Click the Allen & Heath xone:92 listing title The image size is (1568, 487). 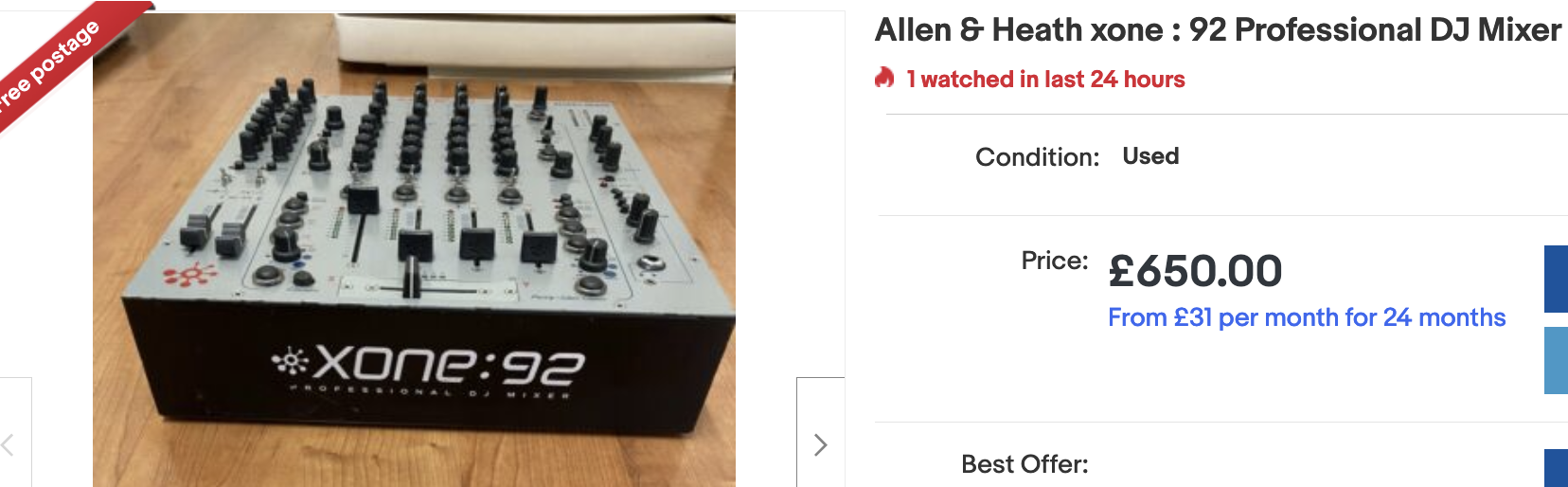pos(1218,30)
